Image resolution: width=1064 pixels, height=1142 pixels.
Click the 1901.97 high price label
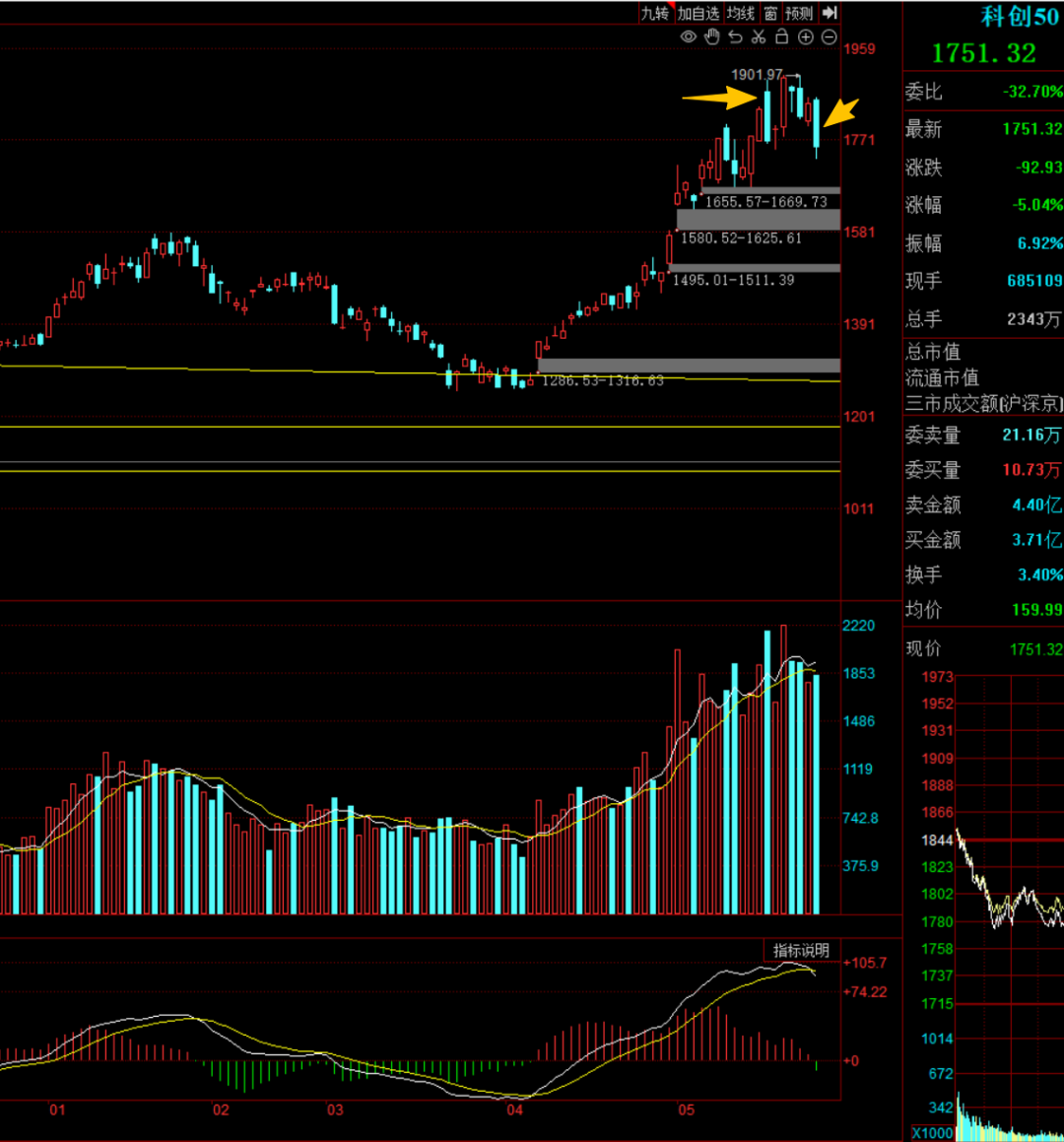(x=757, y=74)
